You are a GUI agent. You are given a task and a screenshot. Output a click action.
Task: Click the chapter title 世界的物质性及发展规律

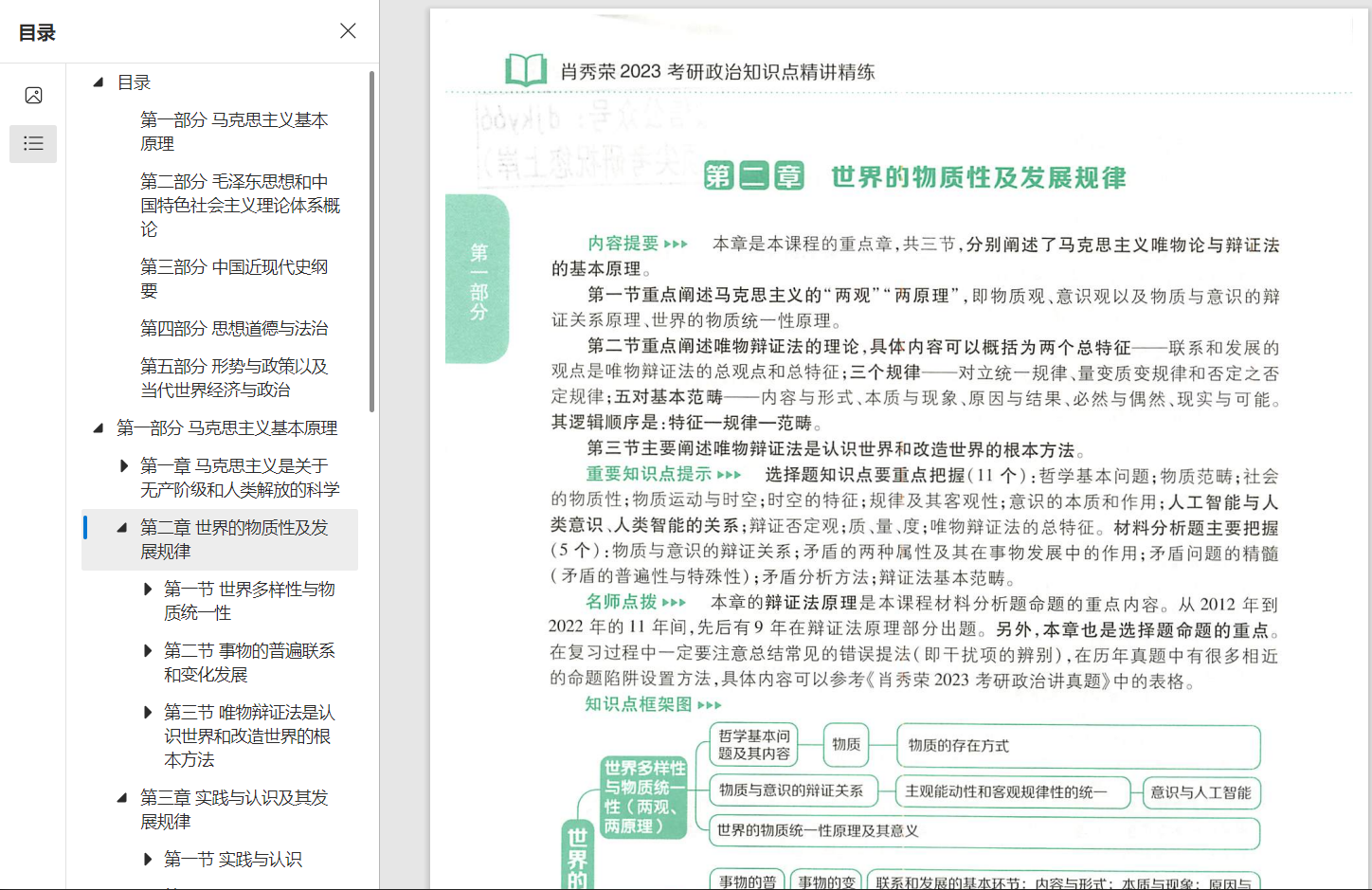pyautogui.click(x=979, y=177)
